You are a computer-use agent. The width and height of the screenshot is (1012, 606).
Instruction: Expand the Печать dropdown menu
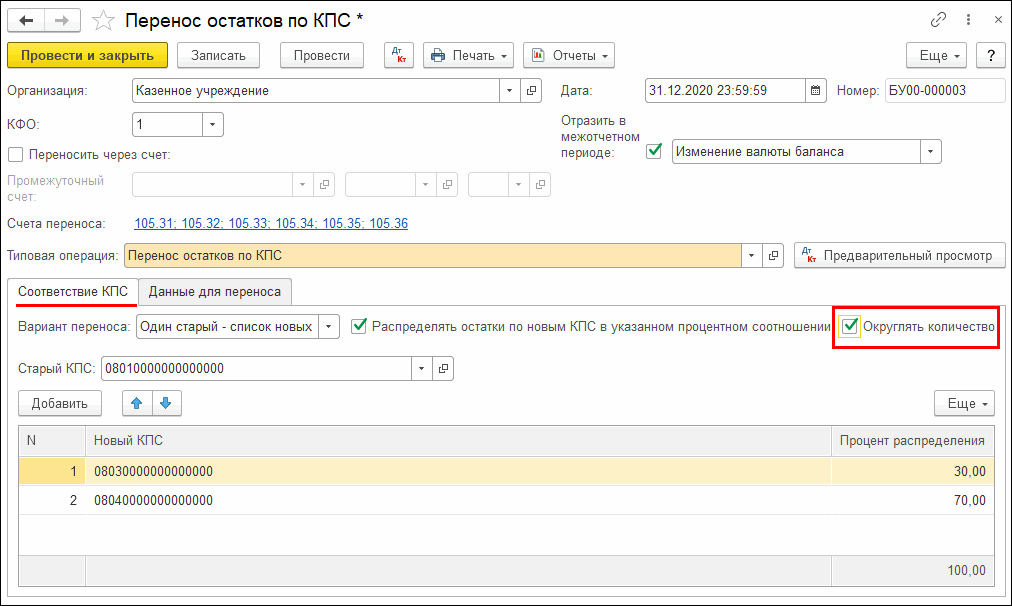click(x=505, y=55)
